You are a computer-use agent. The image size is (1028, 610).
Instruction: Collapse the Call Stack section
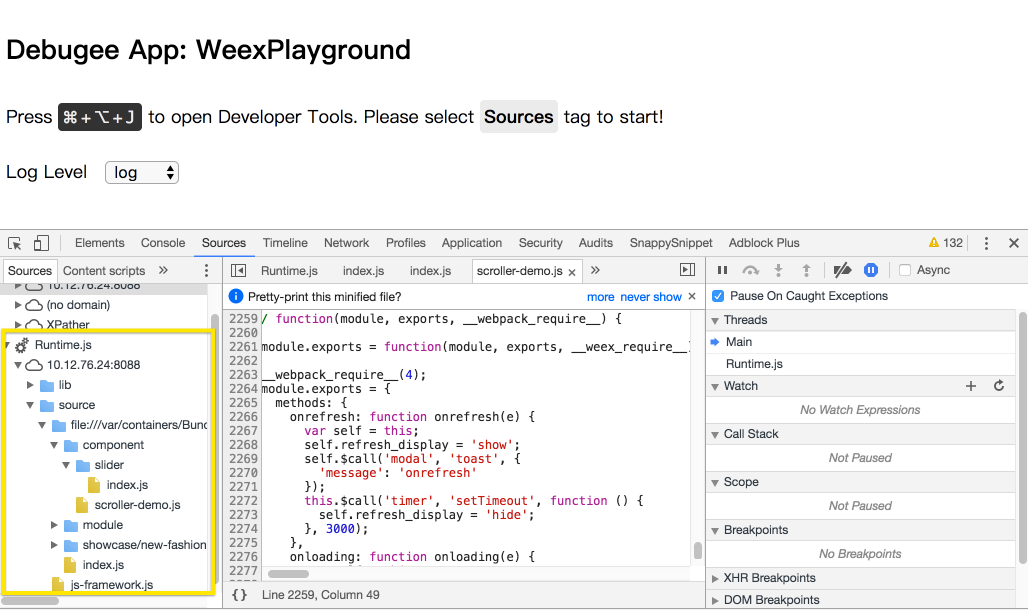715,435
